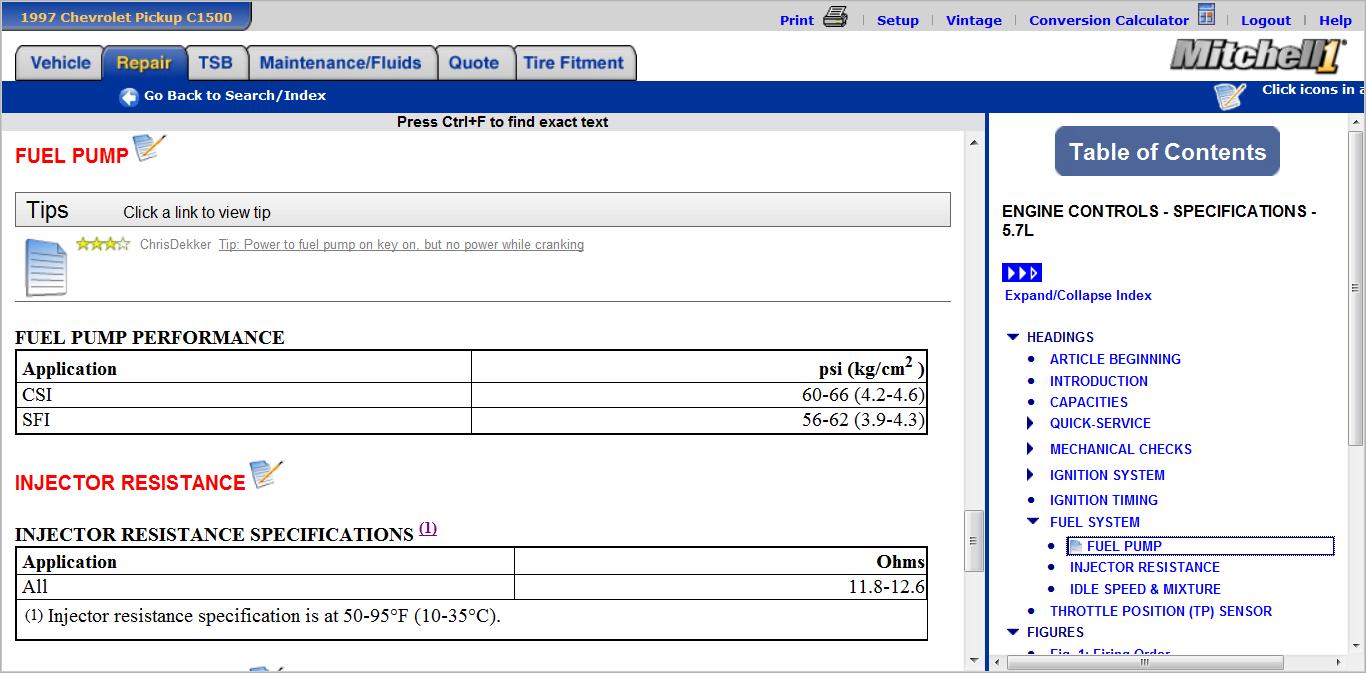
Task: Expand the QUICK-SERVICE arrow
Action: pyautogui.click(x=1031, y=423)
